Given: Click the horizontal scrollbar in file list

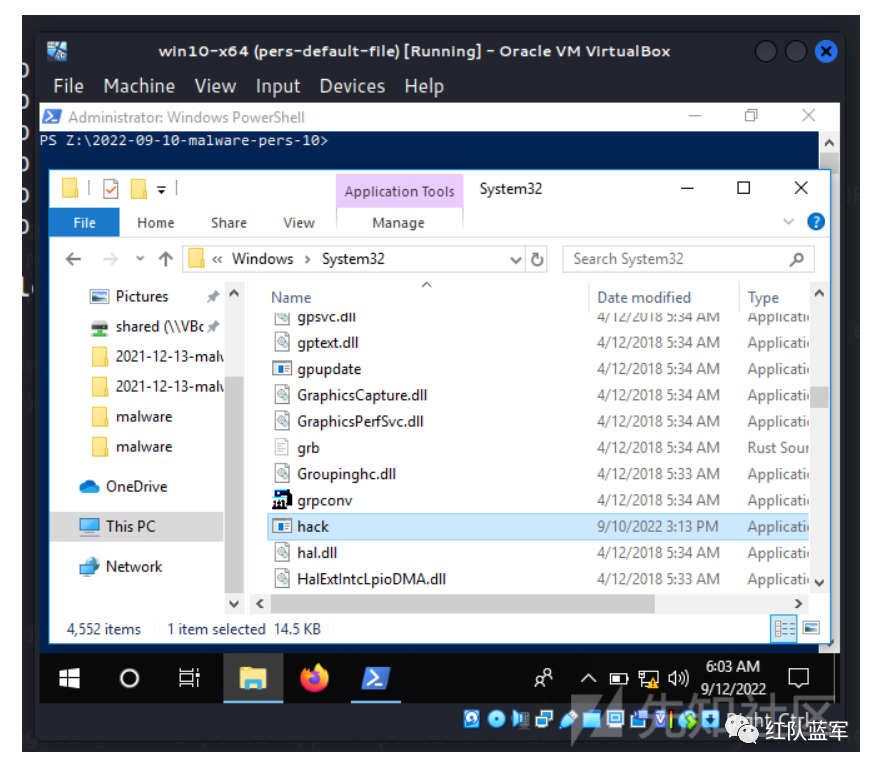Looking at the screenshot, I should pyautogui.click(x=463, y=604).
